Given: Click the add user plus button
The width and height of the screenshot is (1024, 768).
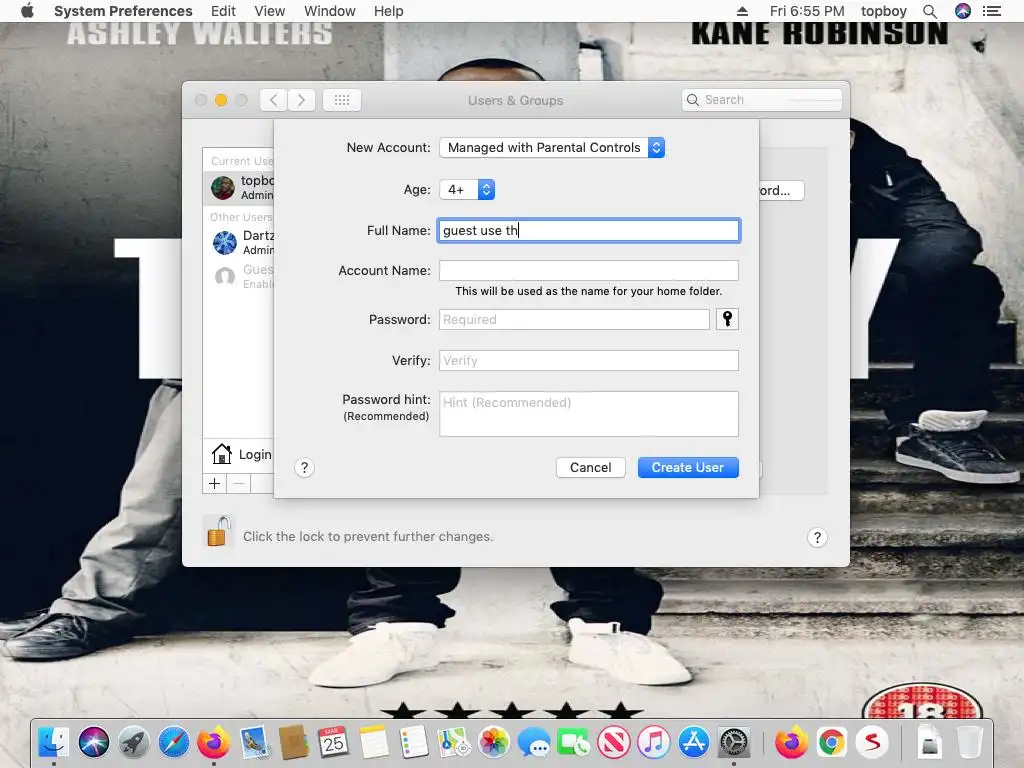Looking at the screenshot, I should pos(214,484).
